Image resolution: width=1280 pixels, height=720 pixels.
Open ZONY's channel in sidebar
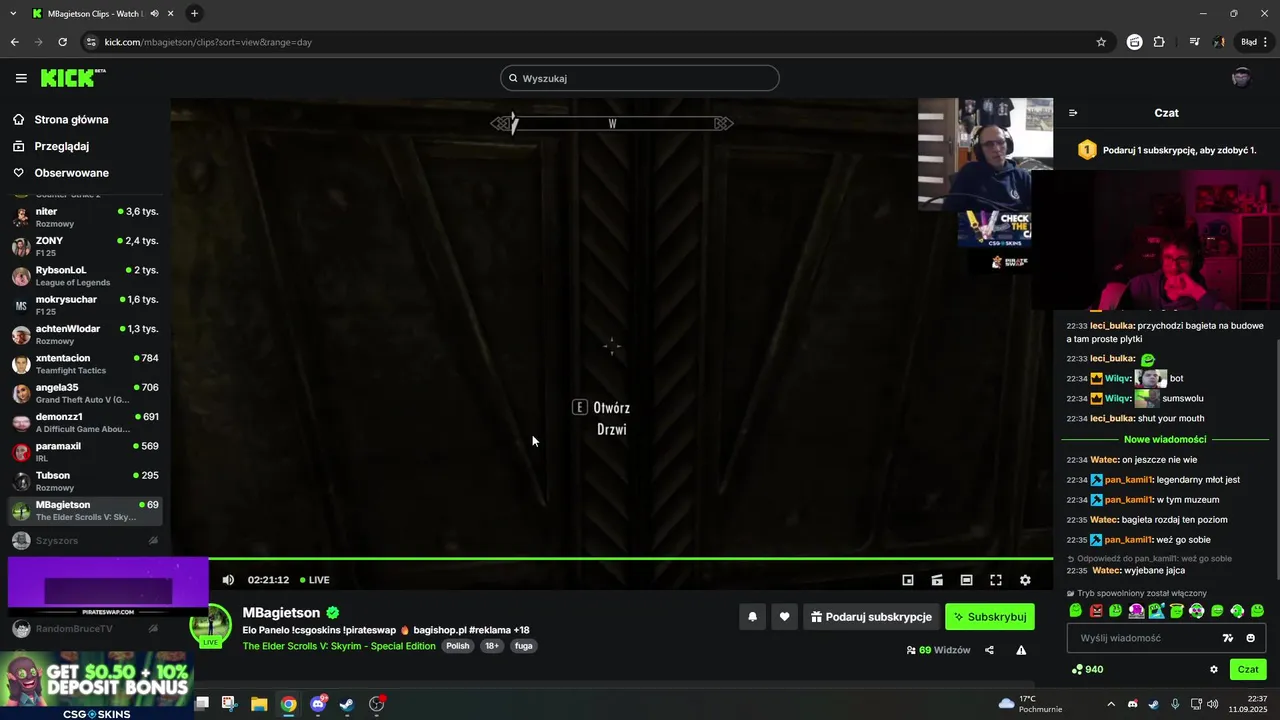84,246
